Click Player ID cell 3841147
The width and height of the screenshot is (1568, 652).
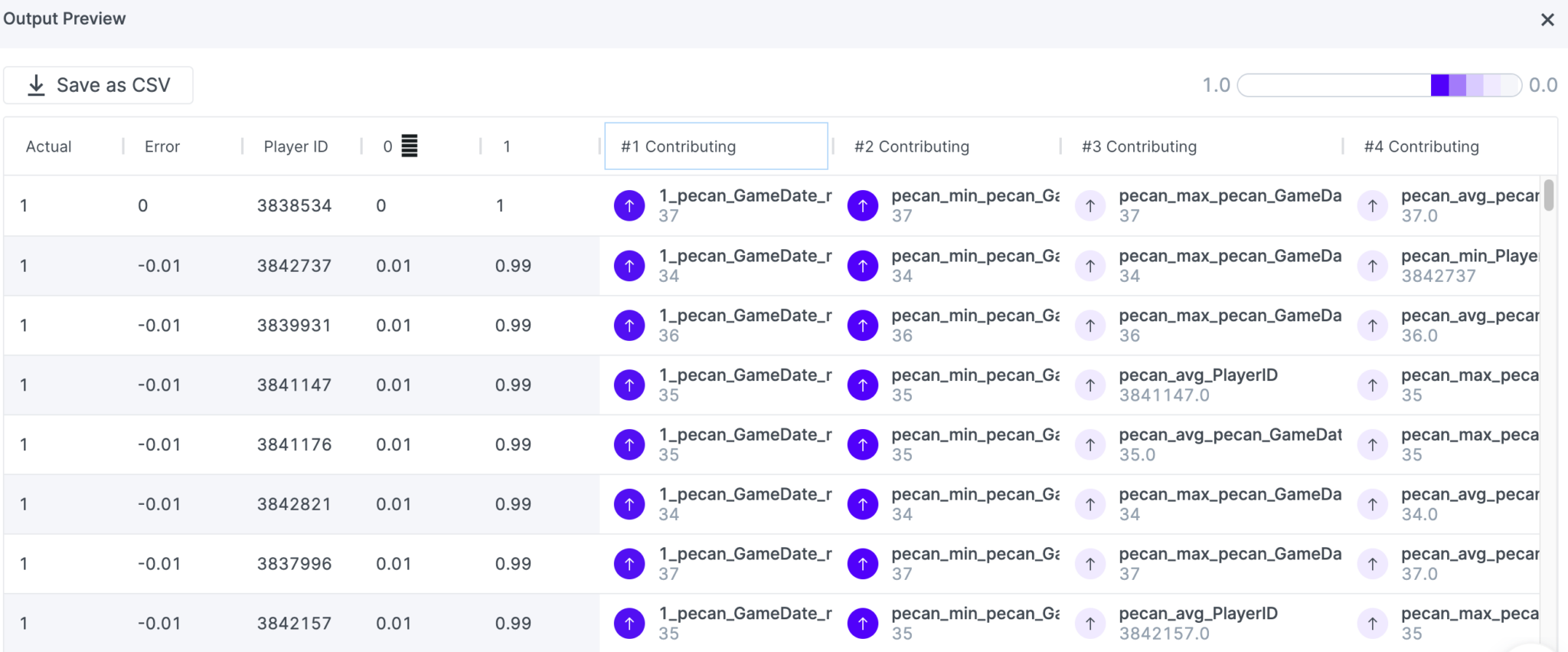(294, 385)
